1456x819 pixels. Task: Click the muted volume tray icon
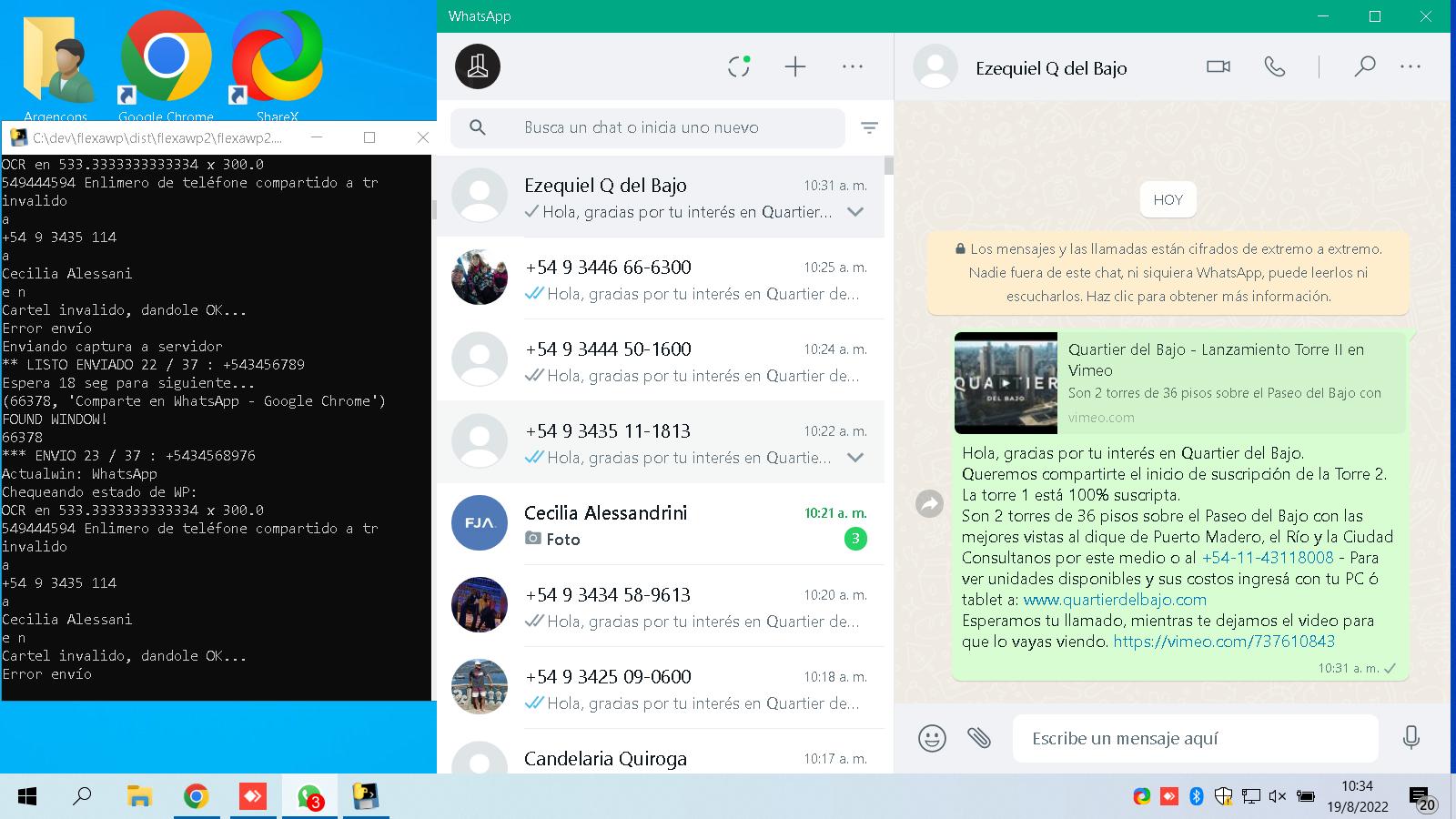tap(1277, 797)
